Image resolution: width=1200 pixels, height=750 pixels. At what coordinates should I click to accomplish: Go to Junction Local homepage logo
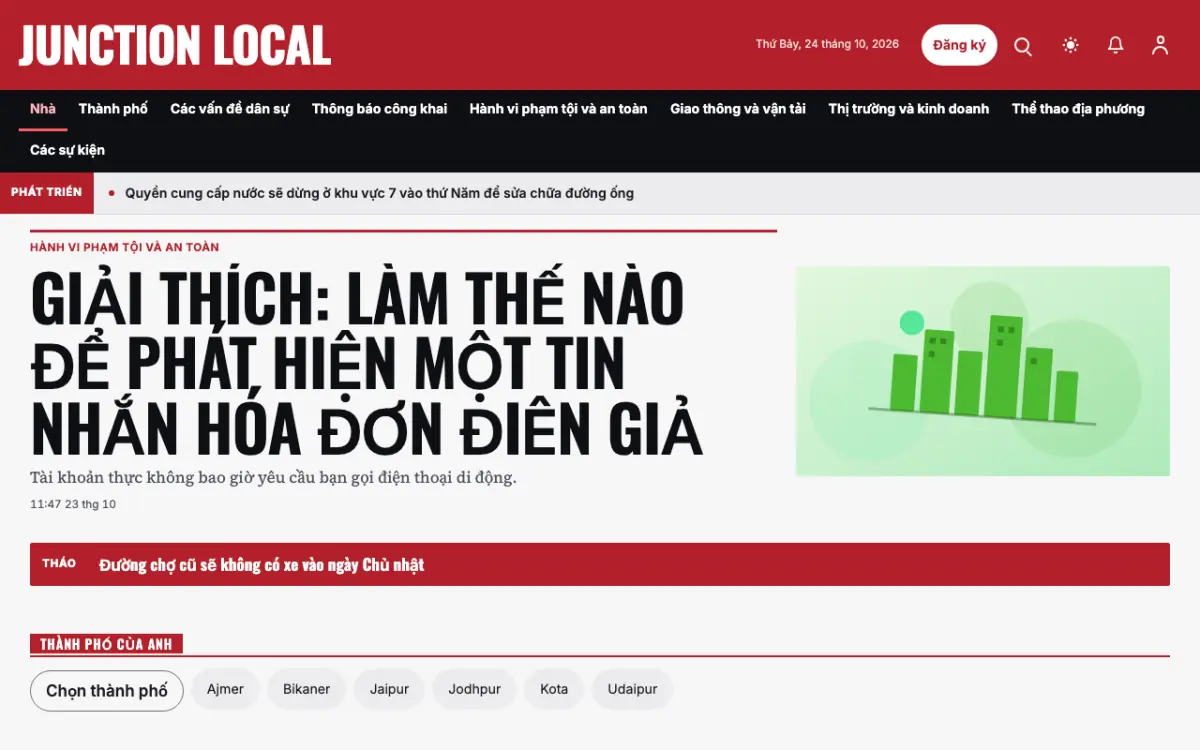[x=175, y=45]
